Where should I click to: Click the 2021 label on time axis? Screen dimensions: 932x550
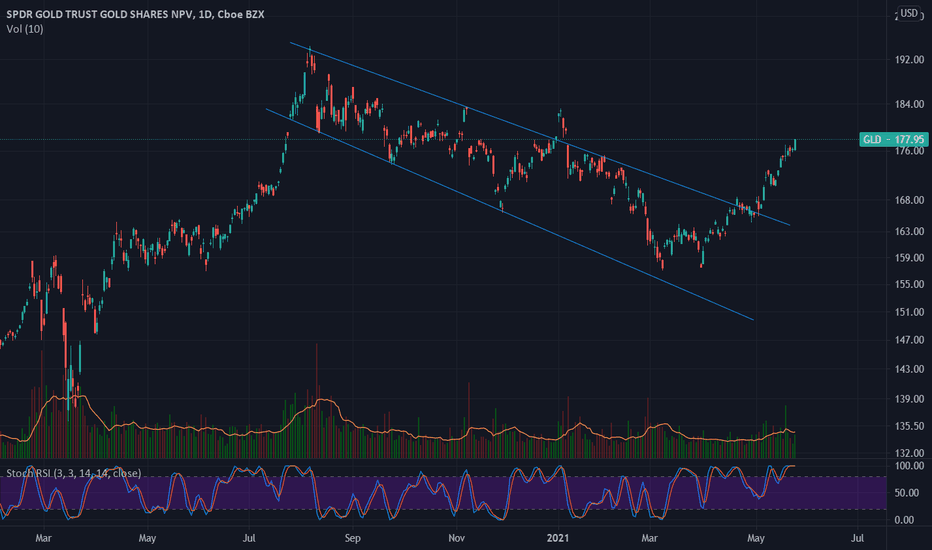click(x=558, y=538)
